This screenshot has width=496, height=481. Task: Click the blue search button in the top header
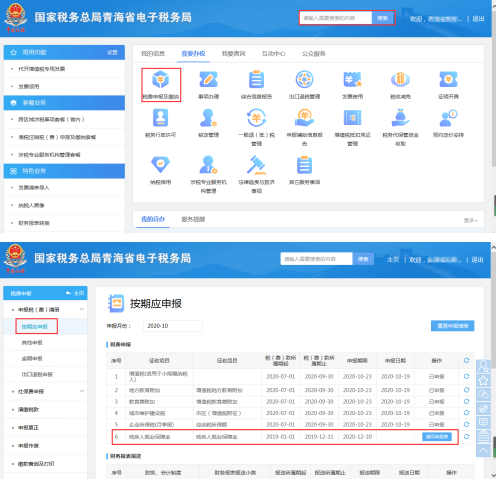pyautogui.click(x=382, y=18)
